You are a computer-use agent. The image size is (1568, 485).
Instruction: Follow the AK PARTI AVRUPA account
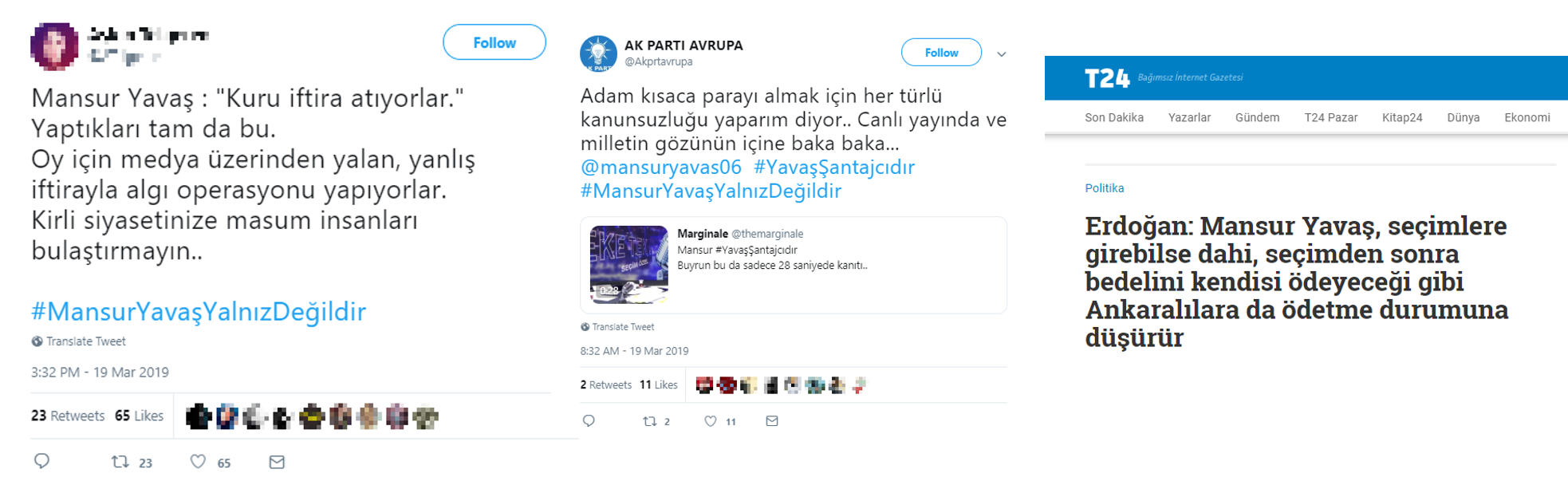(x=941, y=53)
